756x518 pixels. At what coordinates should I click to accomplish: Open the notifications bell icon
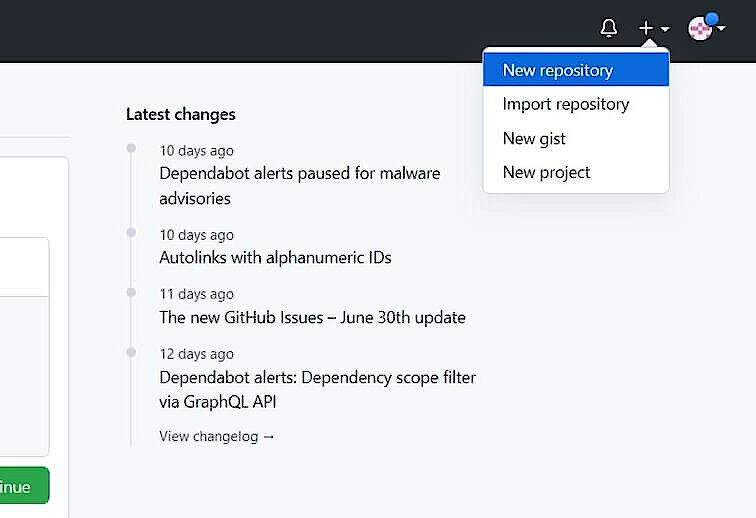click(608, 28)
